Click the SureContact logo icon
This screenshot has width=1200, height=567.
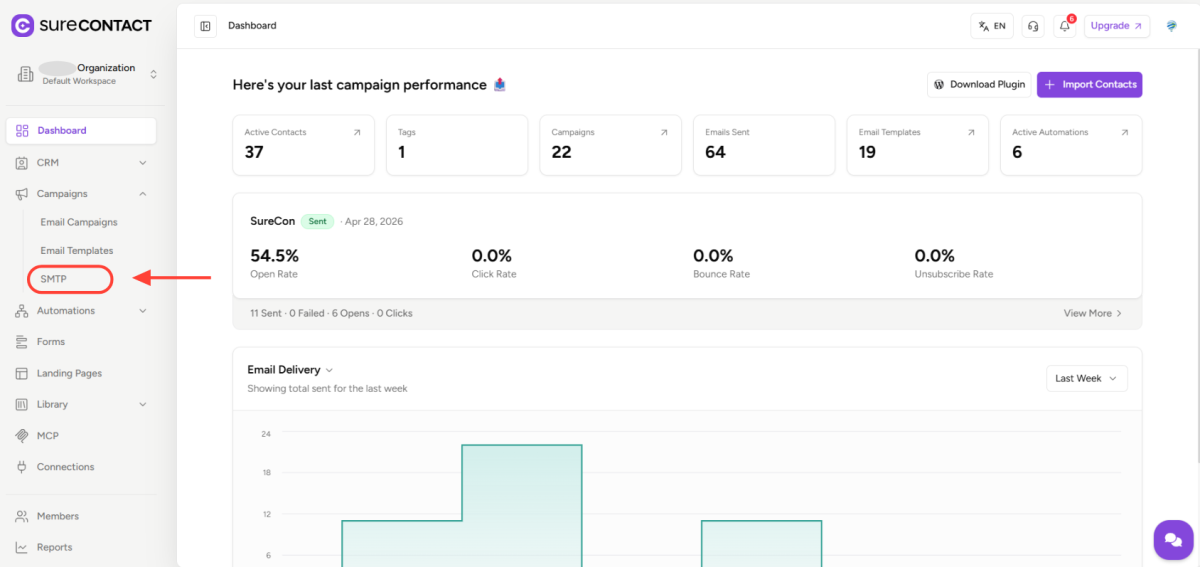(22, 26)
